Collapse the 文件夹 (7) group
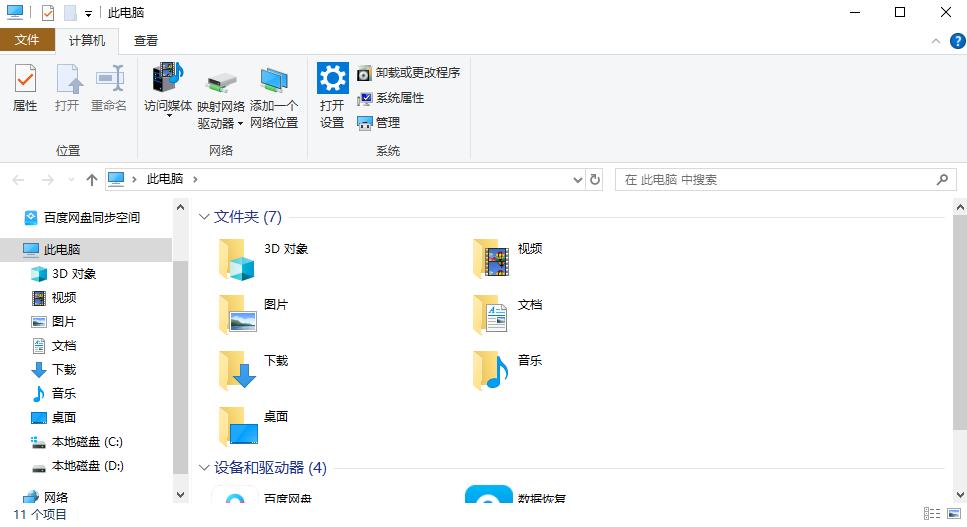Screen dimensions: 967x527 pos(204,217)
